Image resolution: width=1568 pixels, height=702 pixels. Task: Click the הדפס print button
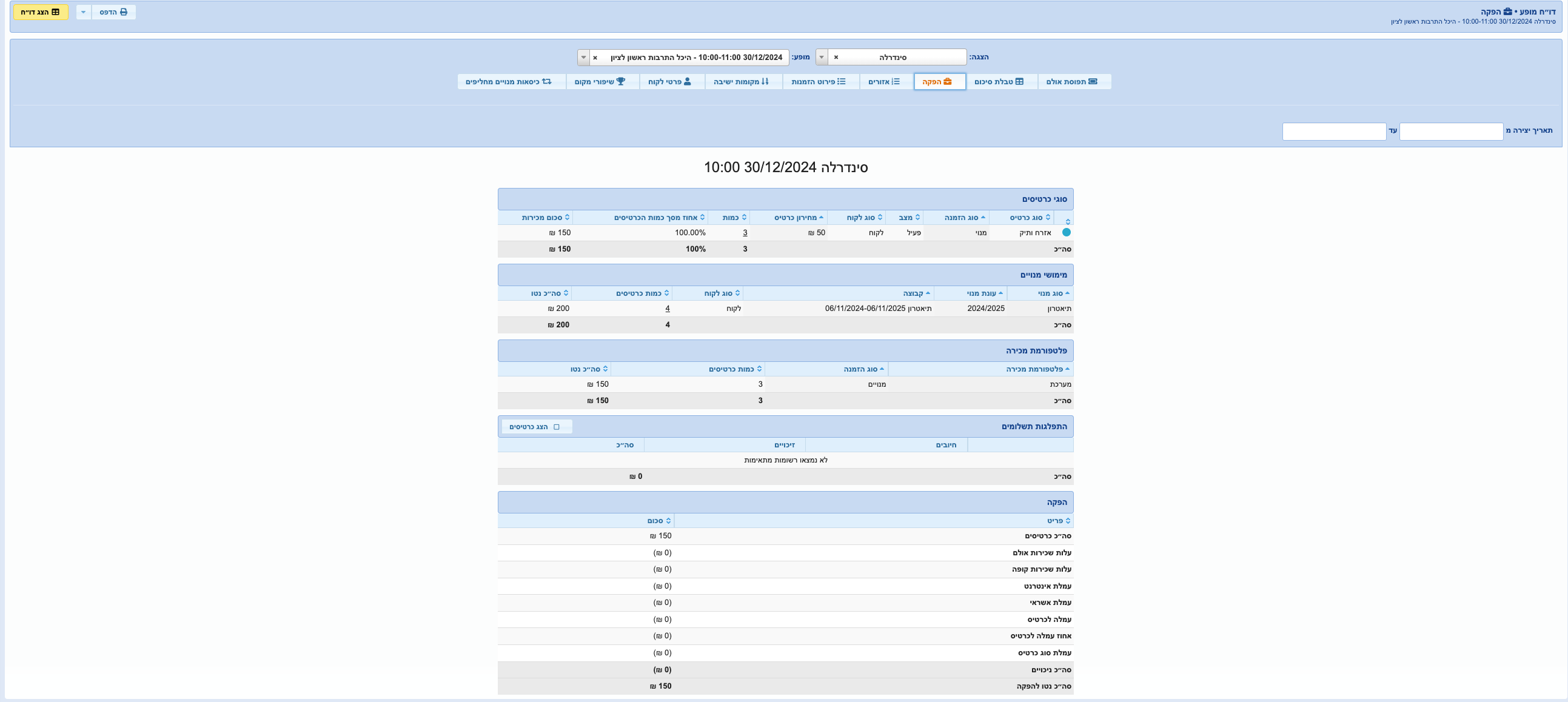point(114,12)
